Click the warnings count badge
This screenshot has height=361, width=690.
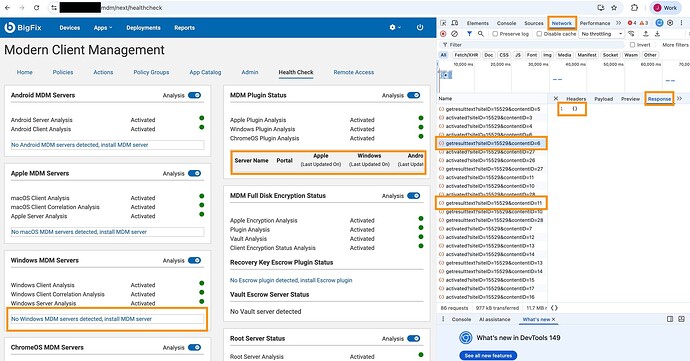pos(643,23)
